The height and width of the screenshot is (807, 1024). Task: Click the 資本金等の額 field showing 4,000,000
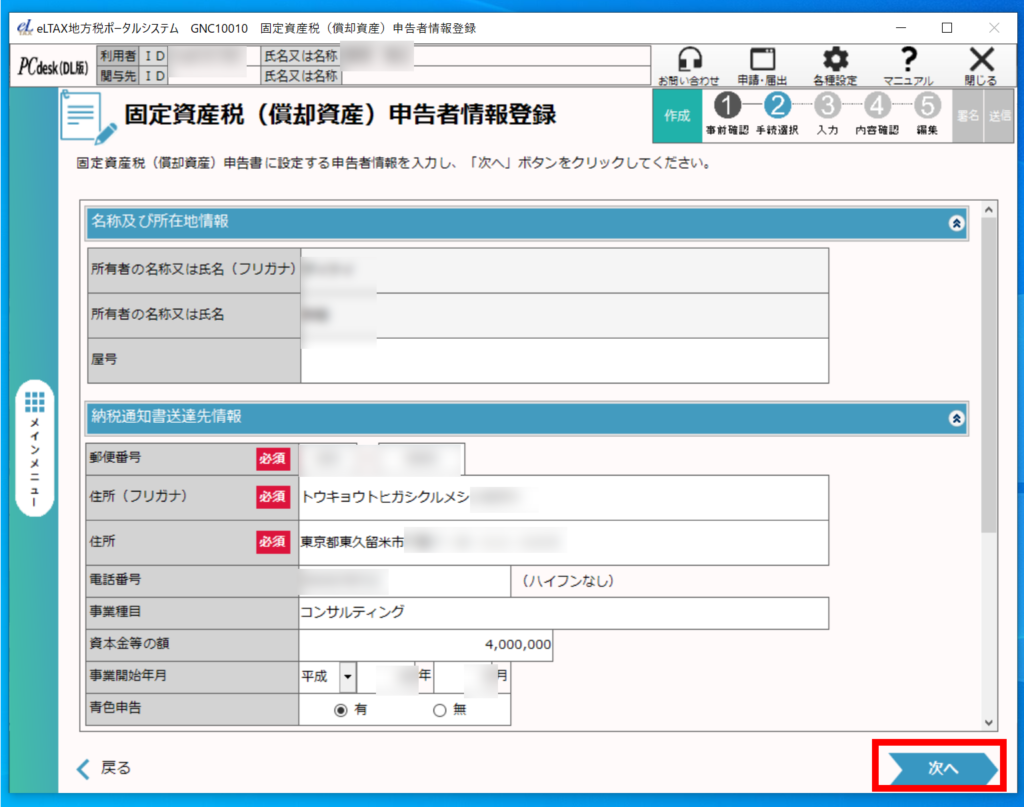click(426, 645)
